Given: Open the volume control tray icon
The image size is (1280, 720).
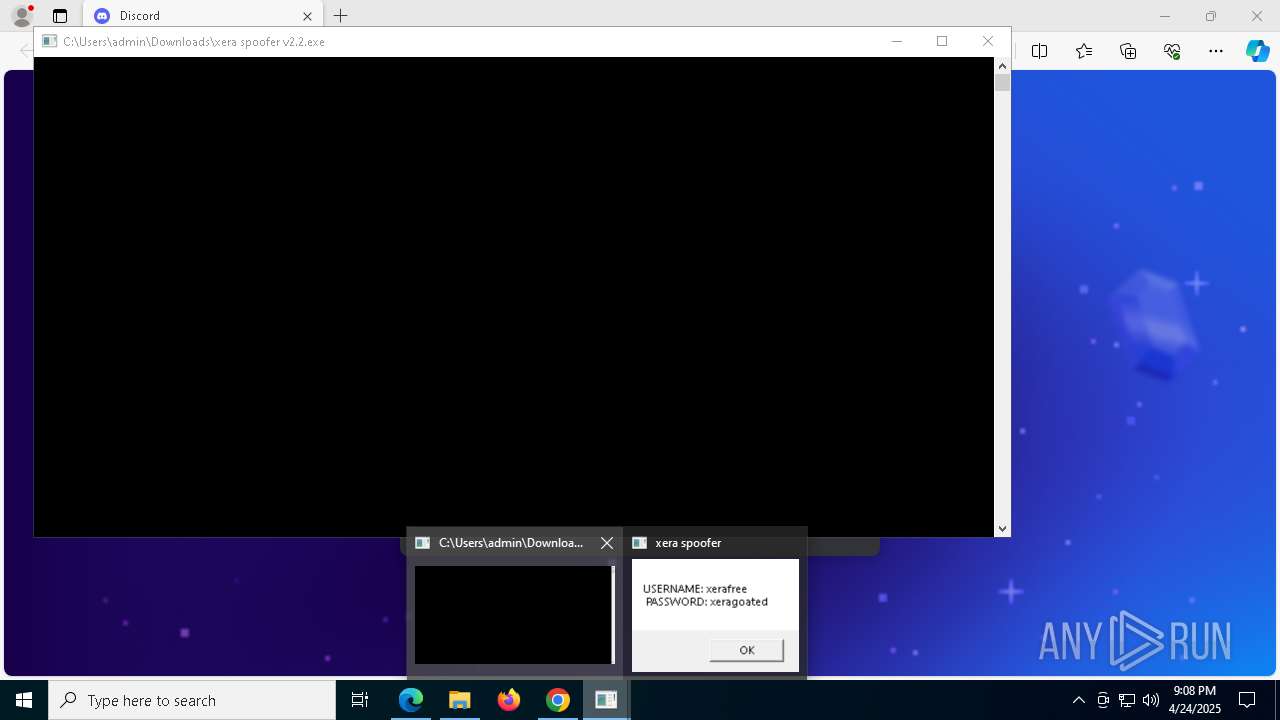Looking at the screenshot, I should 1151,700.
